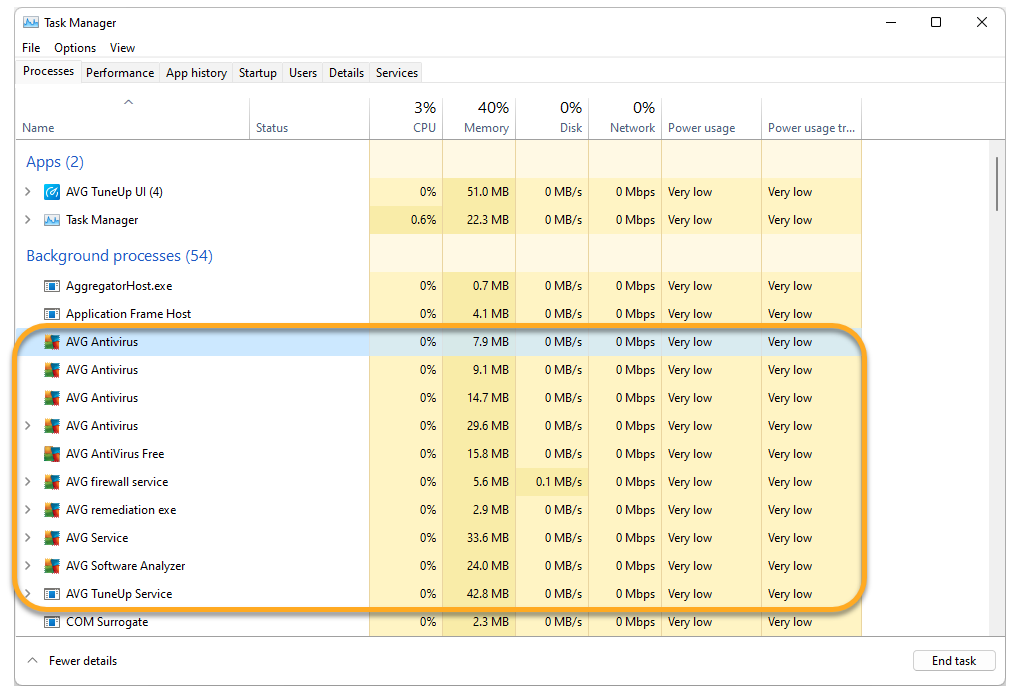This screenshot has height=692, width=1012.
Task: Expand the AVG TuneUp UI (4) group
Action: [28, 192]
